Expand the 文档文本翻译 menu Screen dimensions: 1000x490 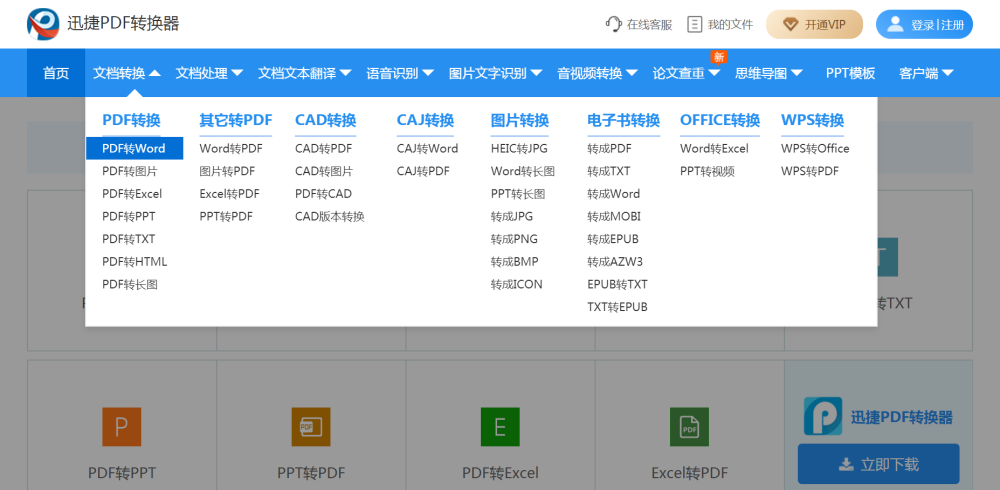coord(305,73)
